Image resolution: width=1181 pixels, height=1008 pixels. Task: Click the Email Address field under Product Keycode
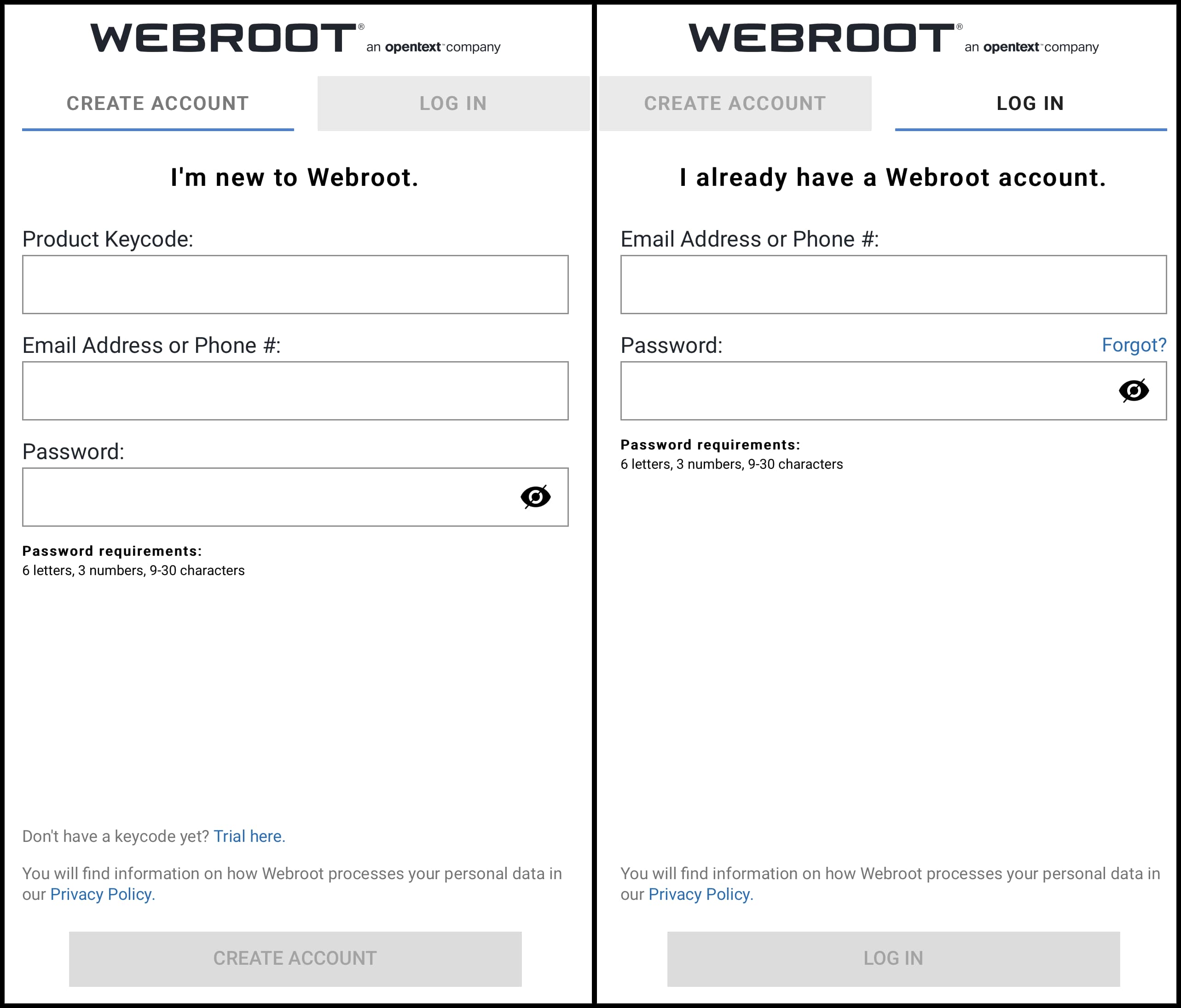click(x=295, y=391)
